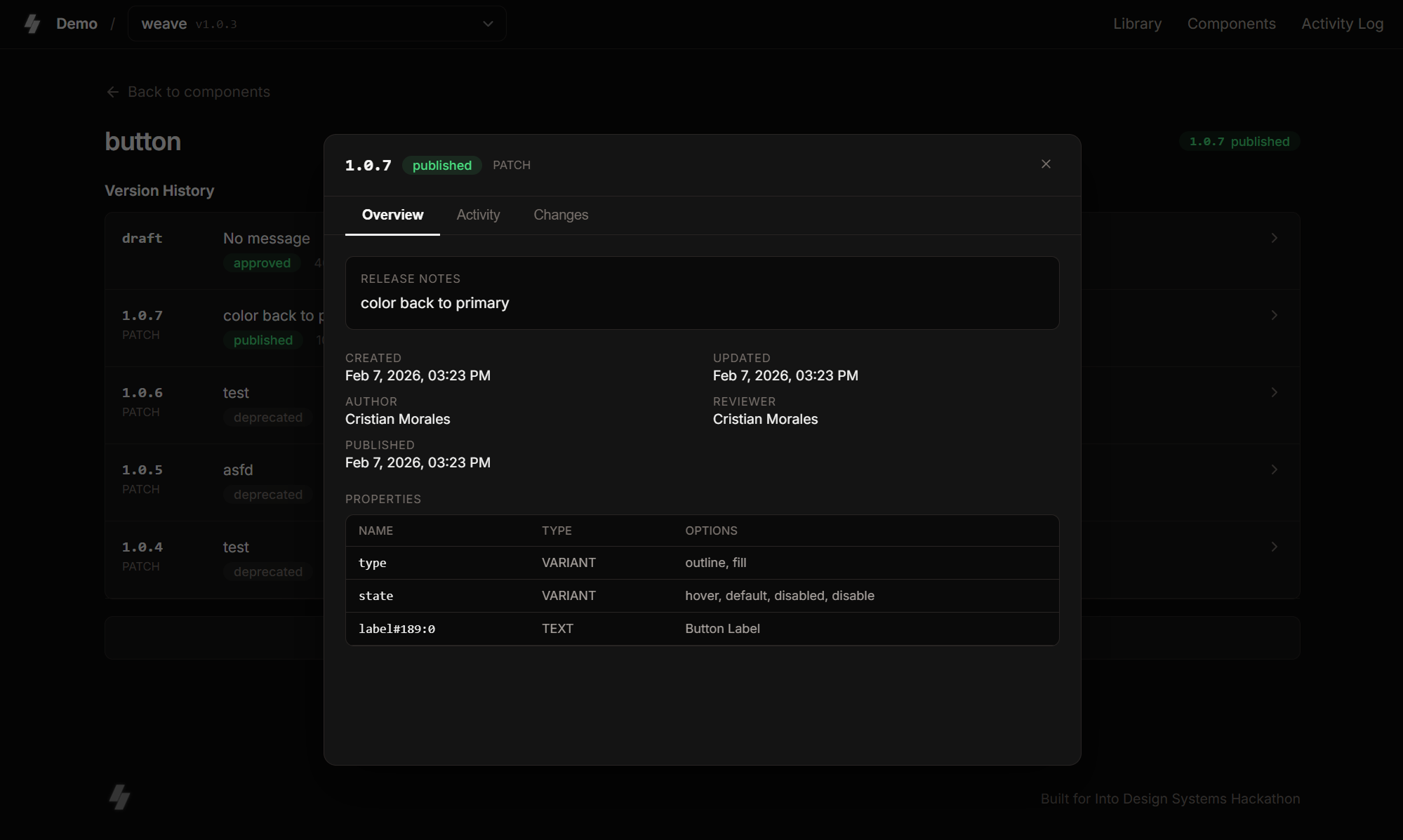Click the 'type' property row name
Viewport: 1403px width, 840px height.
372,563
